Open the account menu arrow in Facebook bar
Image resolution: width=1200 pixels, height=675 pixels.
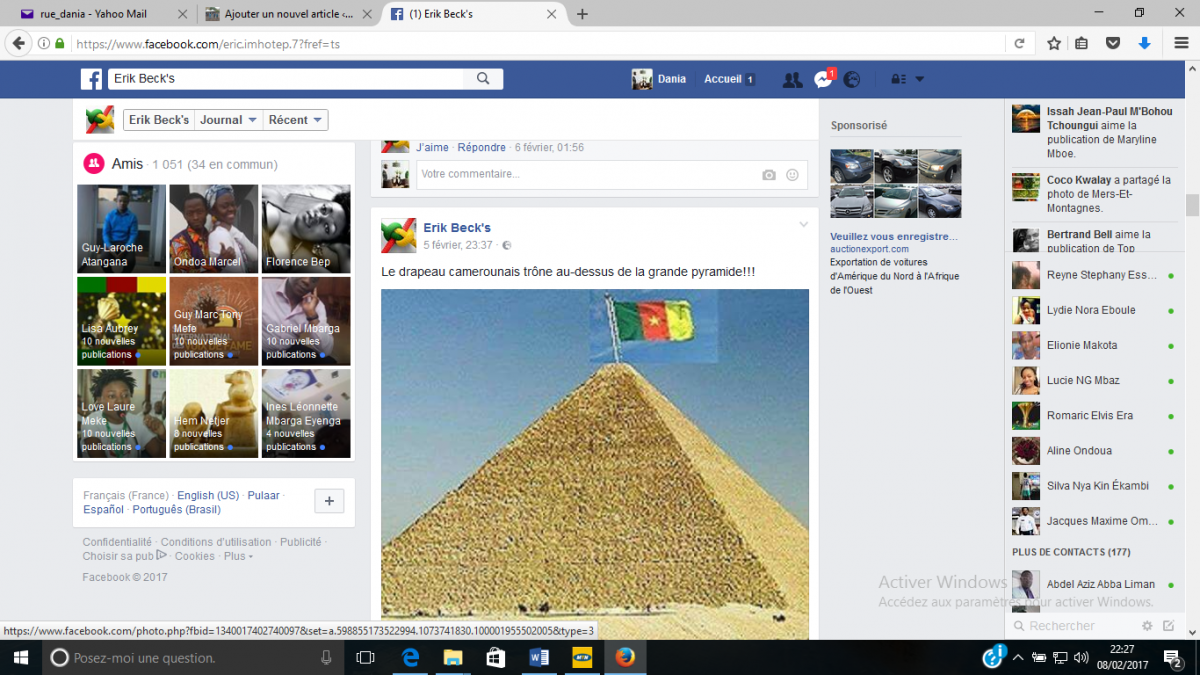[x=920, y=80]
